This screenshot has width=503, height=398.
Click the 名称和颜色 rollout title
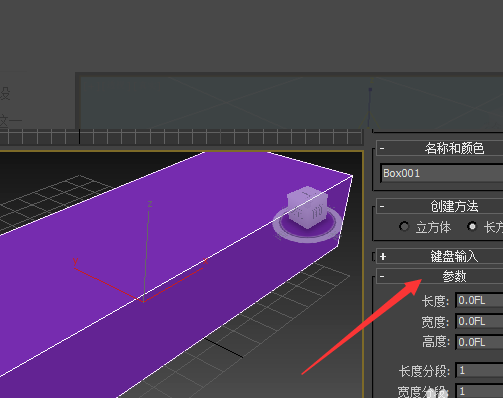pos(454,148)
